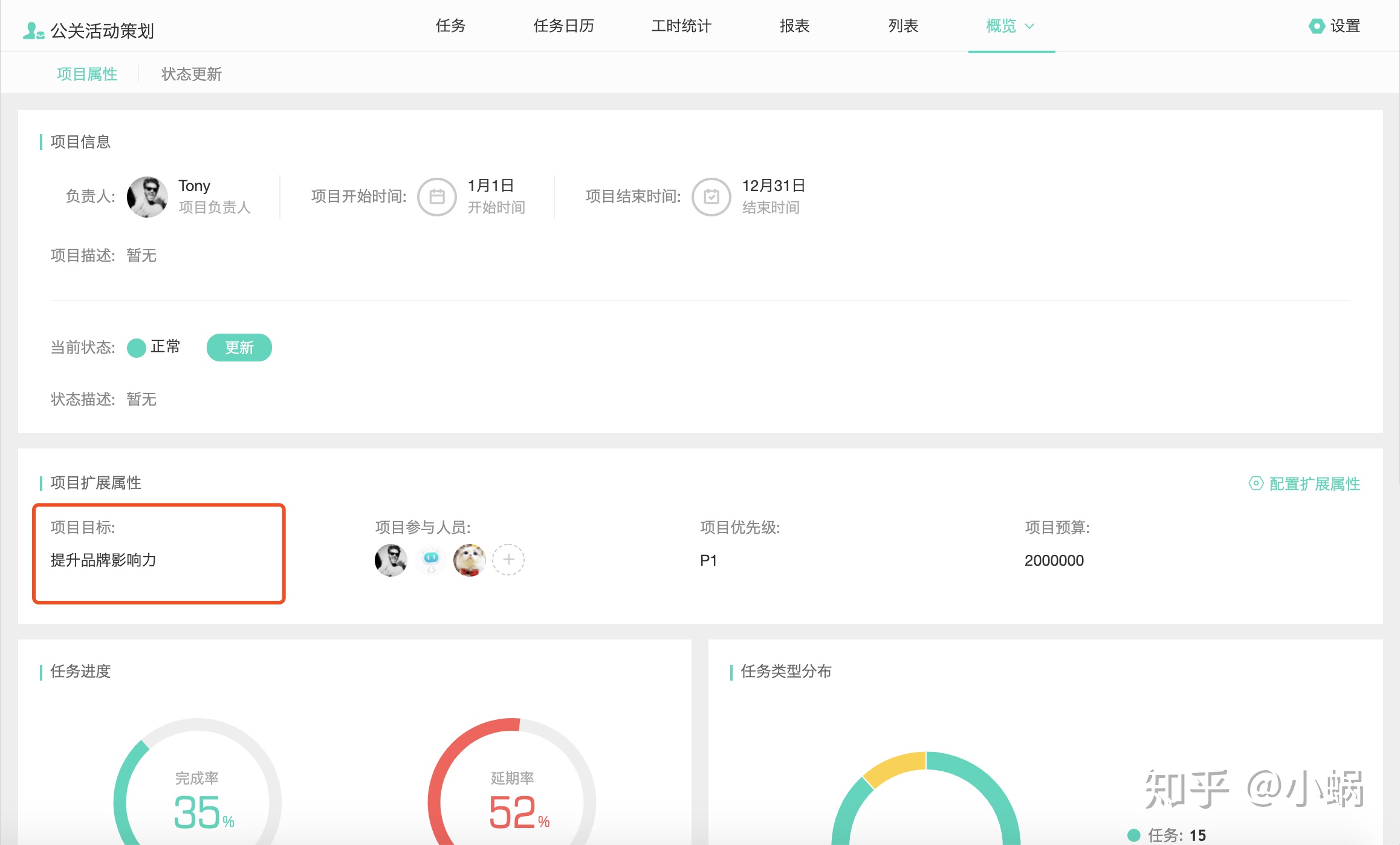Click the robot participant avatar

430,560
